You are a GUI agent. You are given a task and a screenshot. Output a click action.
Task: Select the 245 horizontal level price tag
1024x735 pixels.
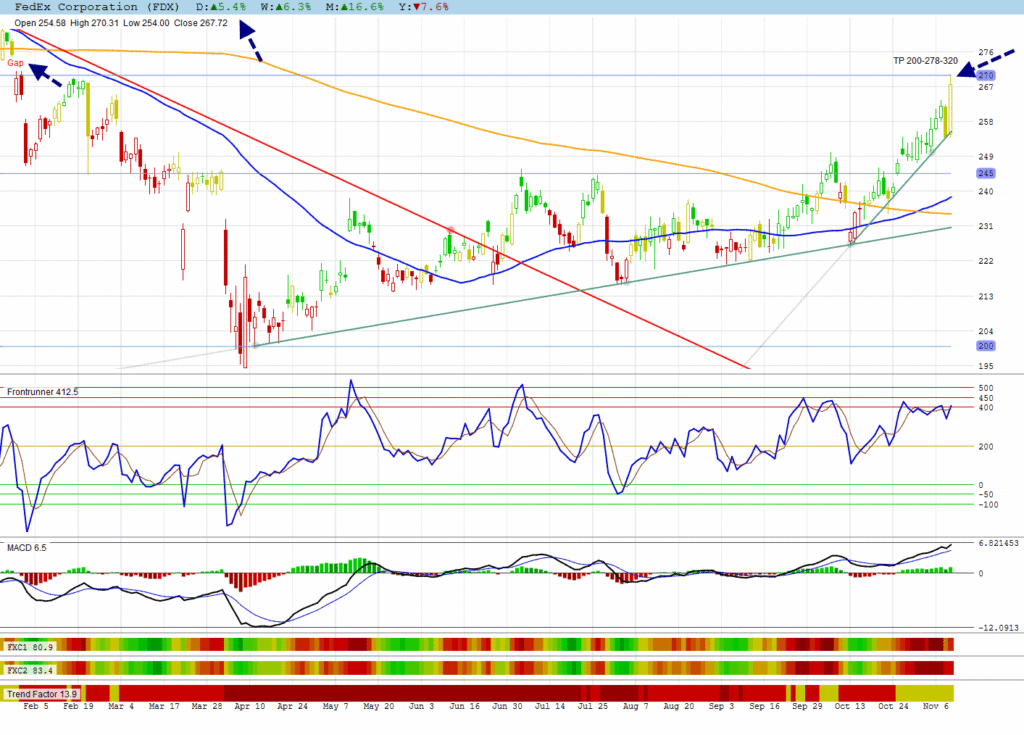986,173
